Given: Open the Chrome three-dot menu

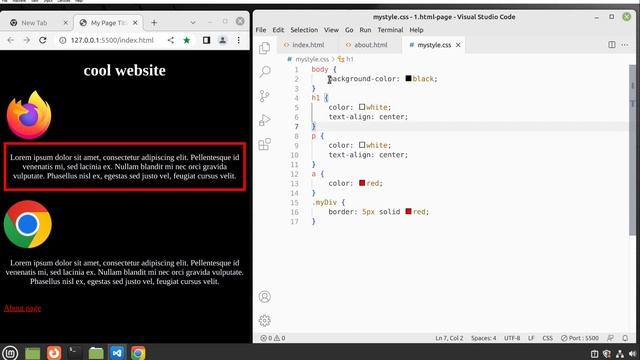Looking at the screenshot, I should tap(238, 40).
